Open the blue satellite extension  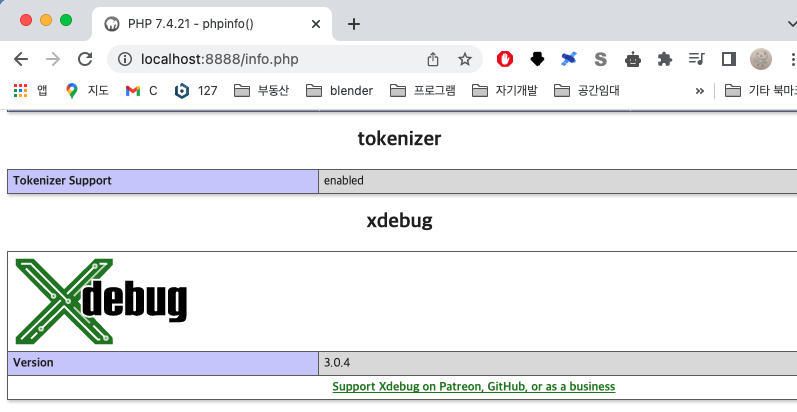click(569, 59)
